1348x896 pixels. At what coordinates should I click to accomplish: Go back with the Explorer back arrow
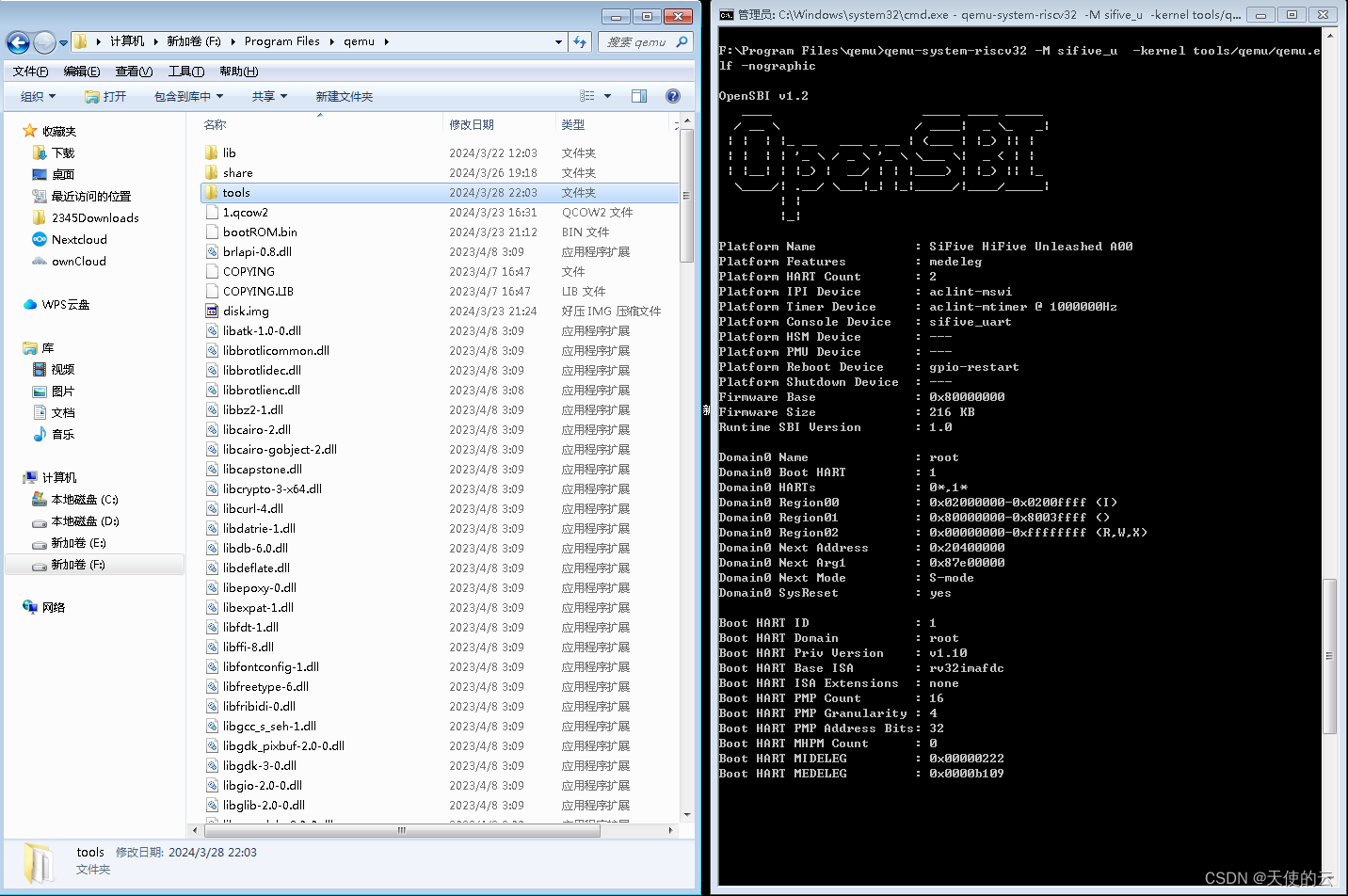(18, 42)
